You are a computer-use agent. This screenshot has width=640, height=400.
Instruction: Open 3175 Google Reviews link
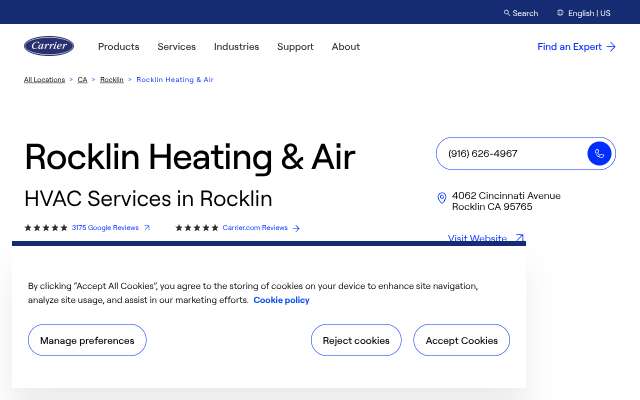105,228
